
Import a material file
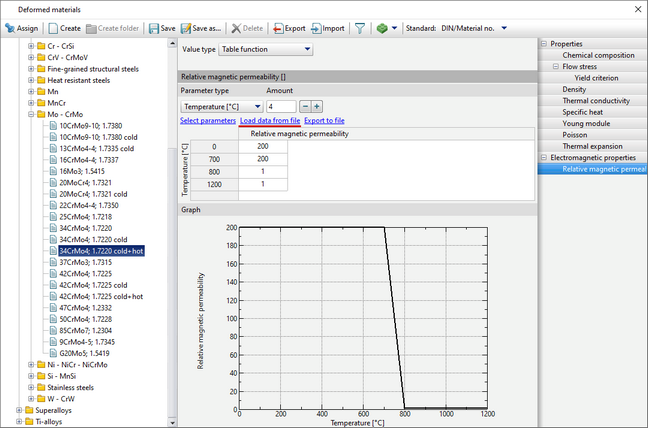(x=327, y=28)
